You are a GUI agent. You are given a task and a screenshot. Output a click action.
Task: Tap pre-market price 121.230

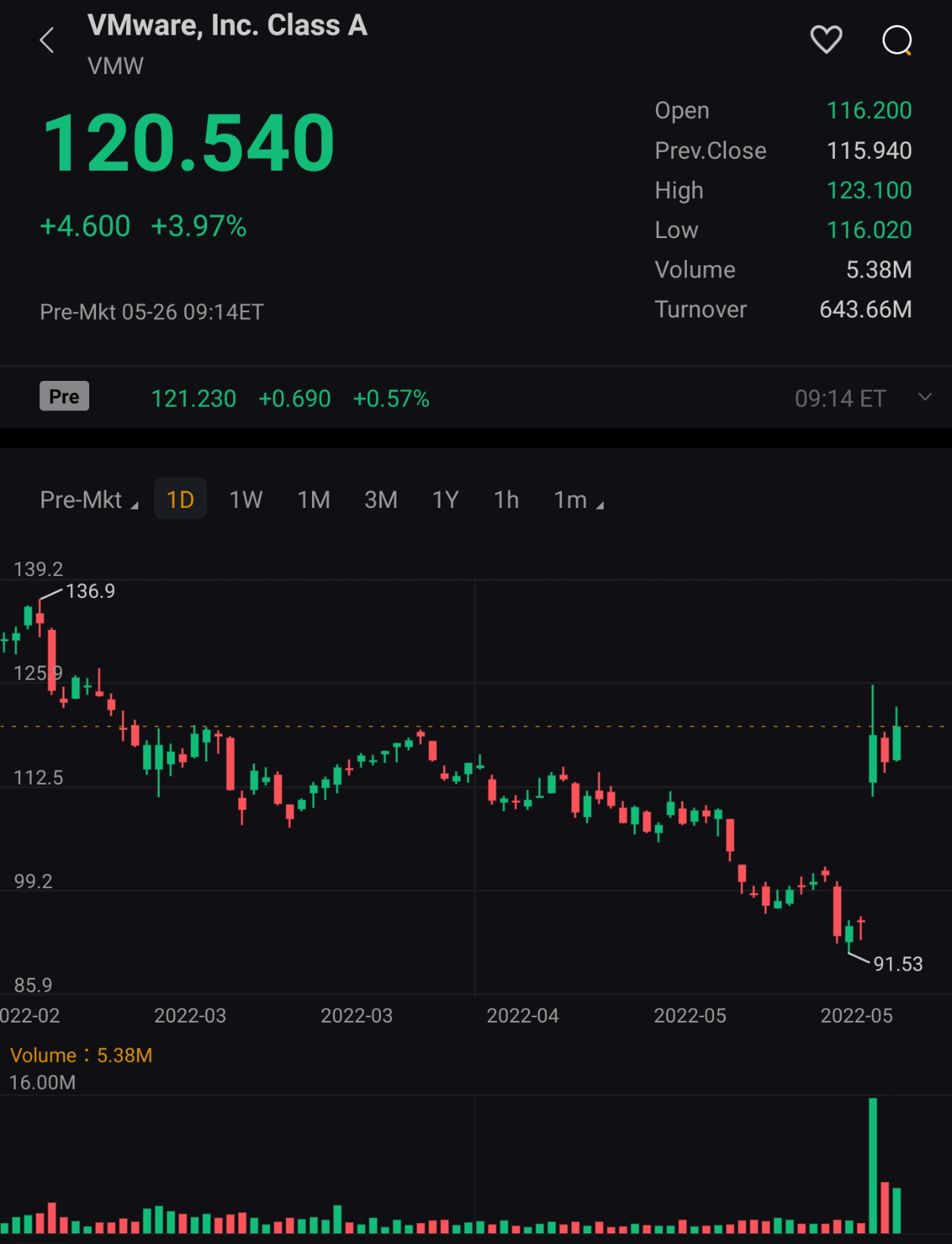(193, 398)
